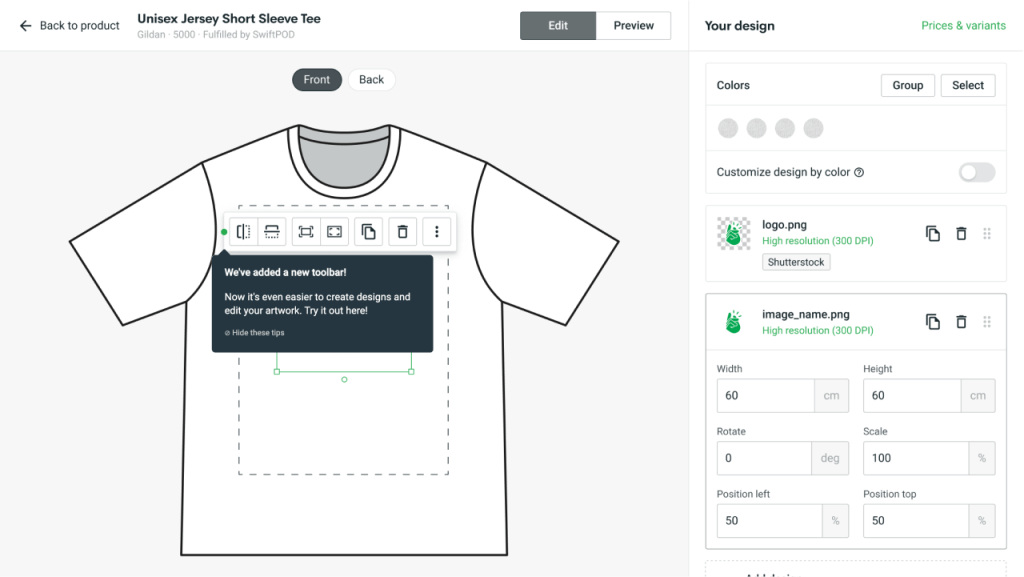1024x577 pixels.
Task: Click the Width input field
Action: pyautogui.click(x=765, y=396)
